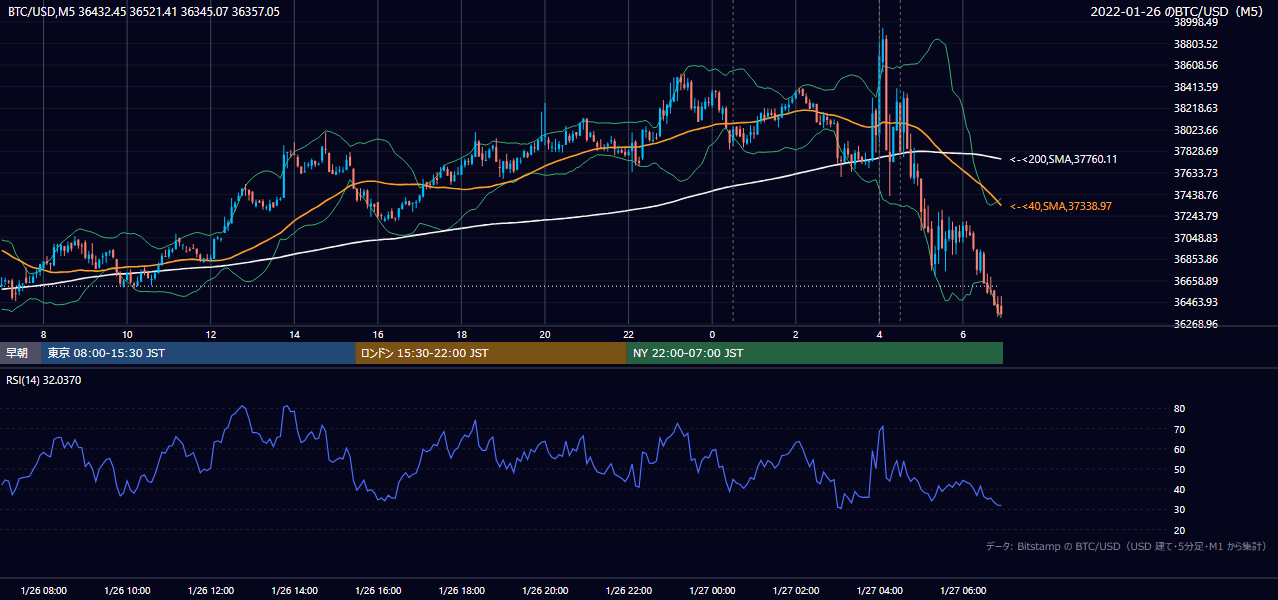
Task: Click the RSI(14) 32.0370 indicator label
Action: (44, 380)
